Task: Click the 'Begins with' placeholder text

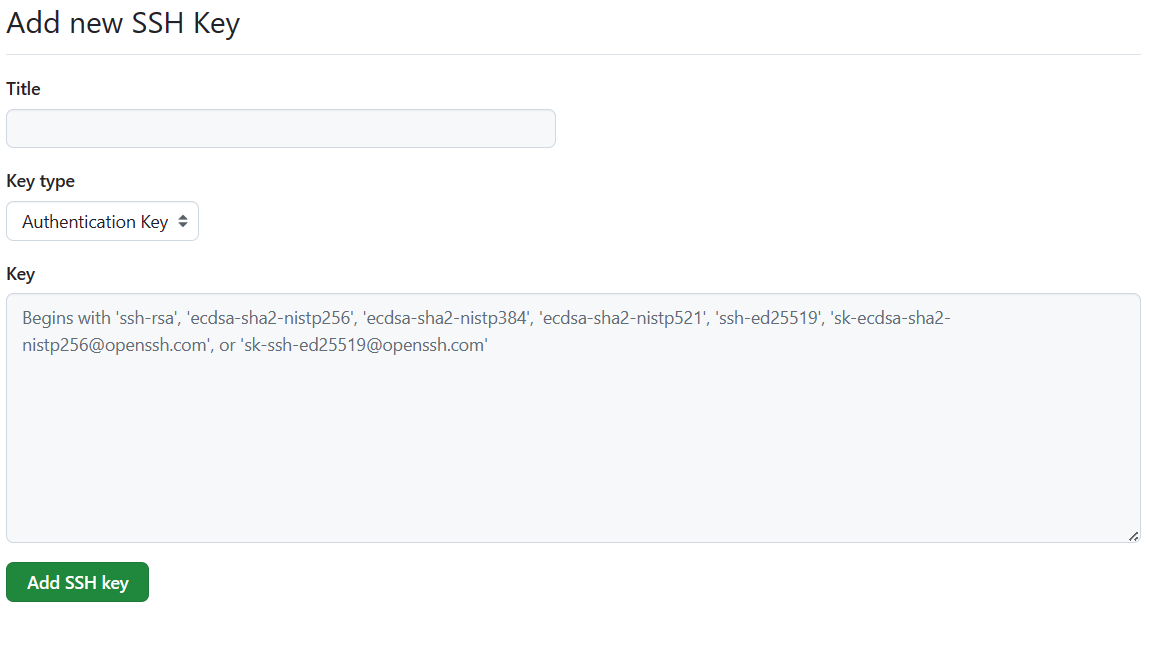Action: (x=66, y=319)
